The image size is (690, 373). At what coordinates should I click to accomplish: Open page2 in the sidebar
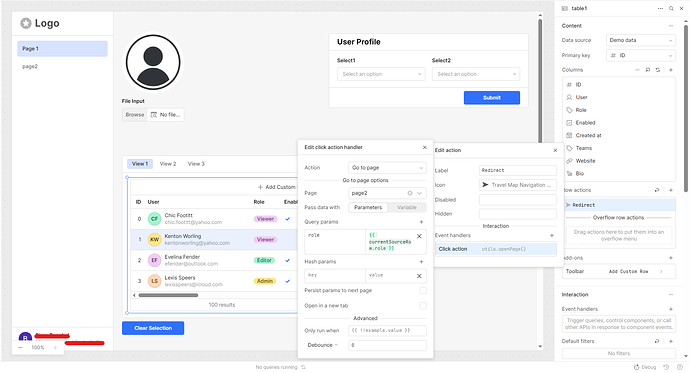pyautogui.click(x=30, y=66)
